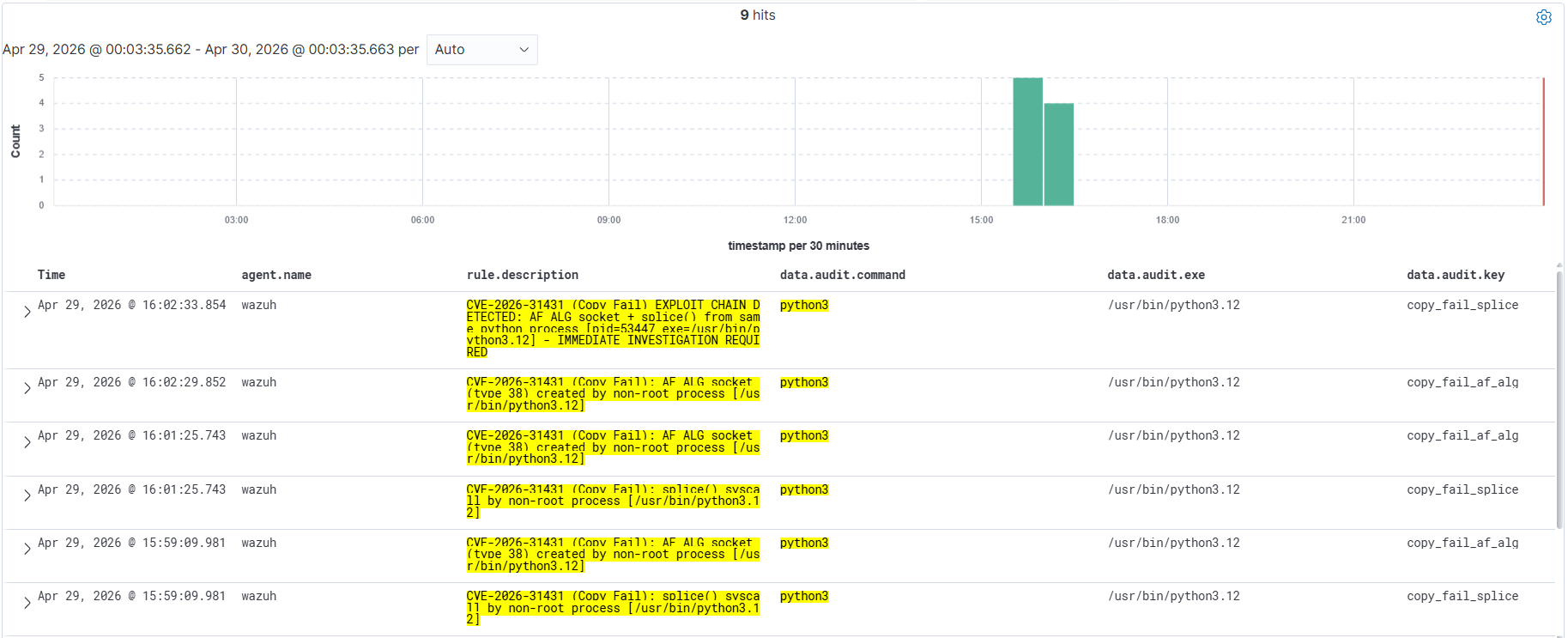Viewport: 1568px width, 638px height.
Task: Click the Time column header
Action: click(51, 275)
